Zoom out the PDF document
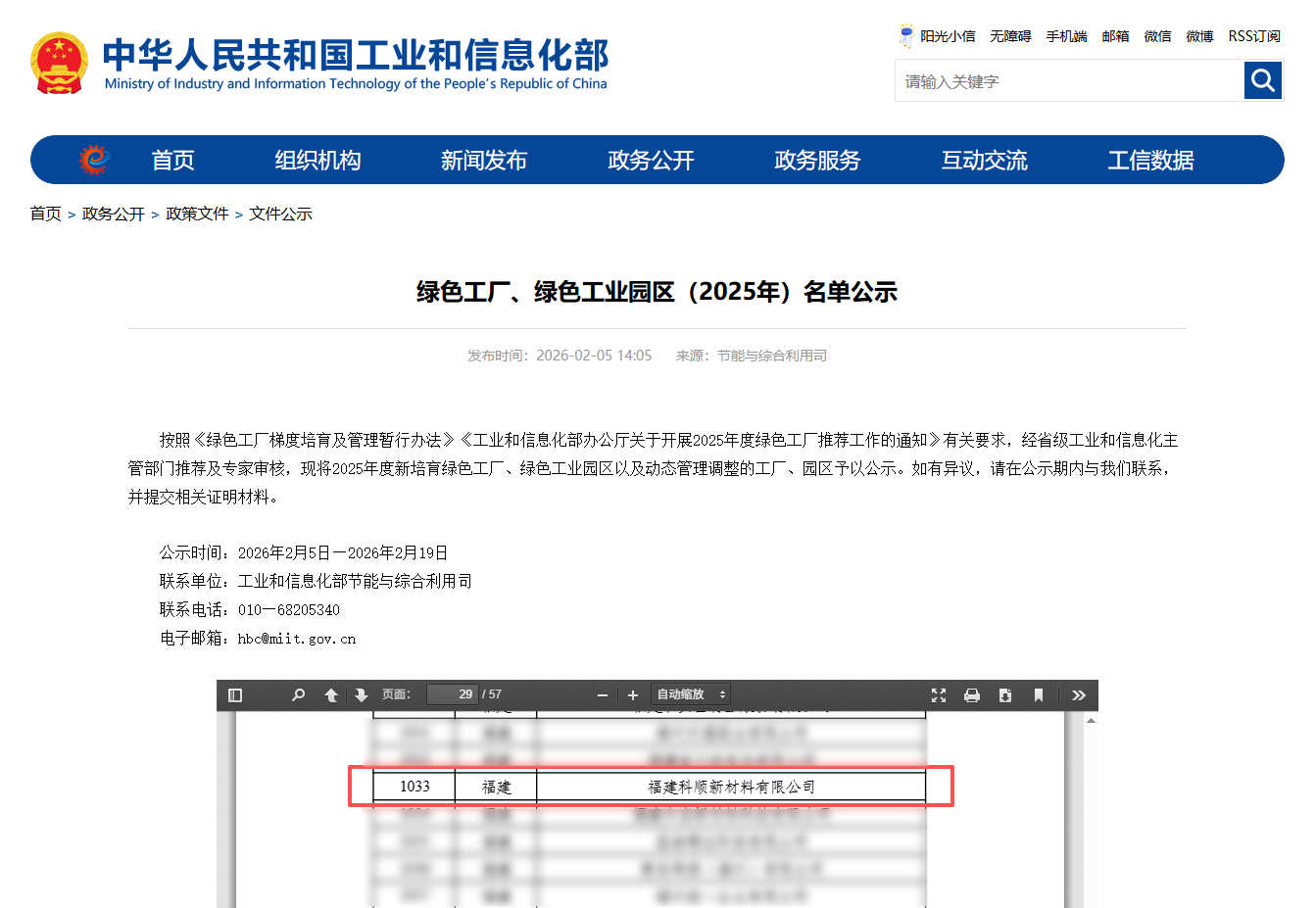 tap(602, 694)
